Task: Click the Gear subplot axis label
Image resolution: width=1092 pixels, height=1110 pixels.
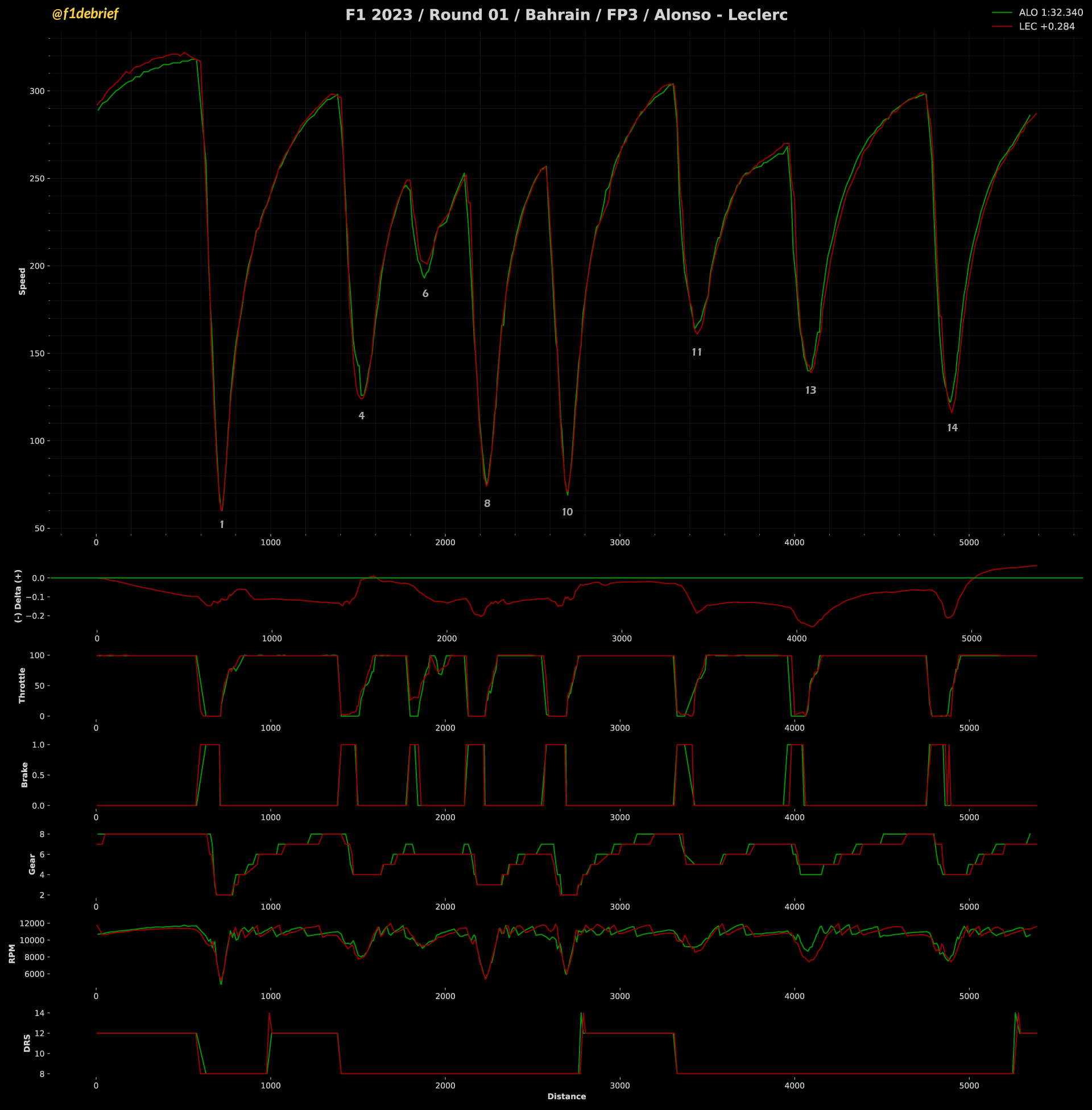Action: [32, 864]
